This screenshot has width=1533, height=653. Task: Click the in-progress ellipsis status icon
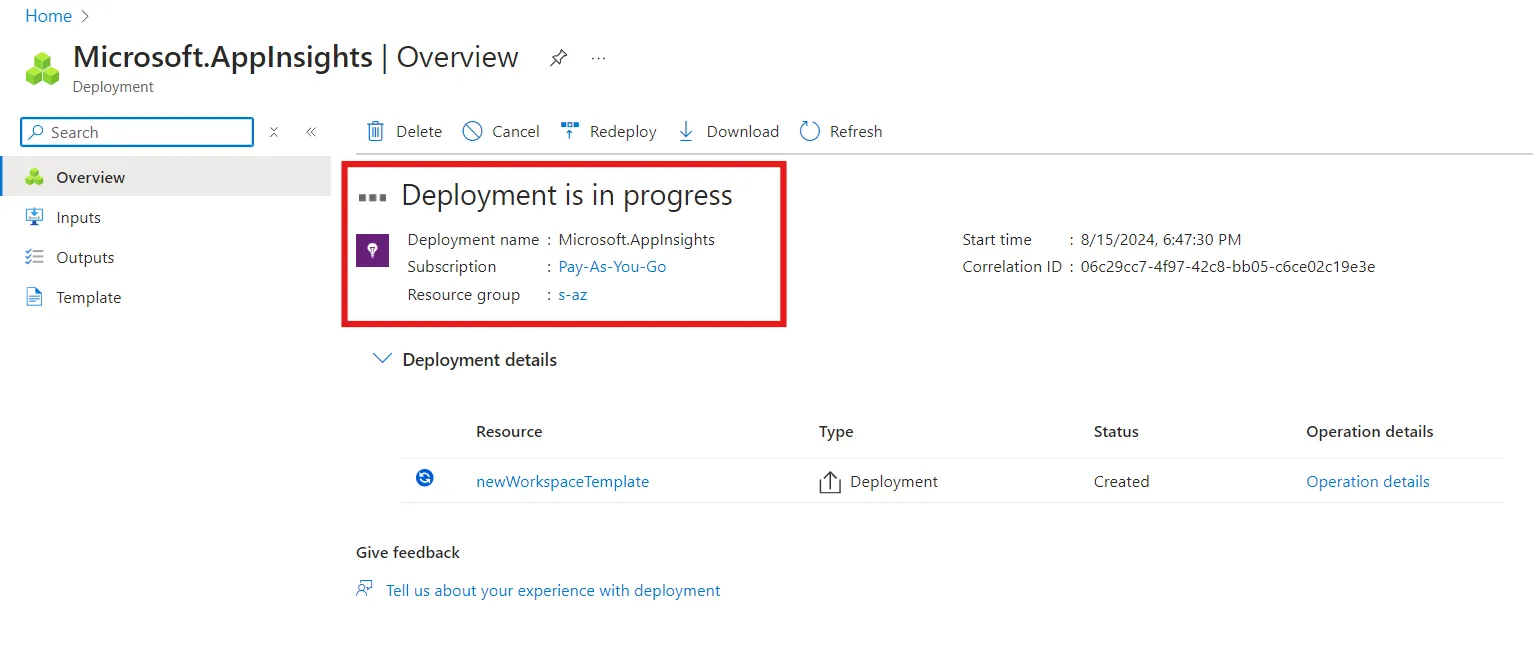point(372,197)
